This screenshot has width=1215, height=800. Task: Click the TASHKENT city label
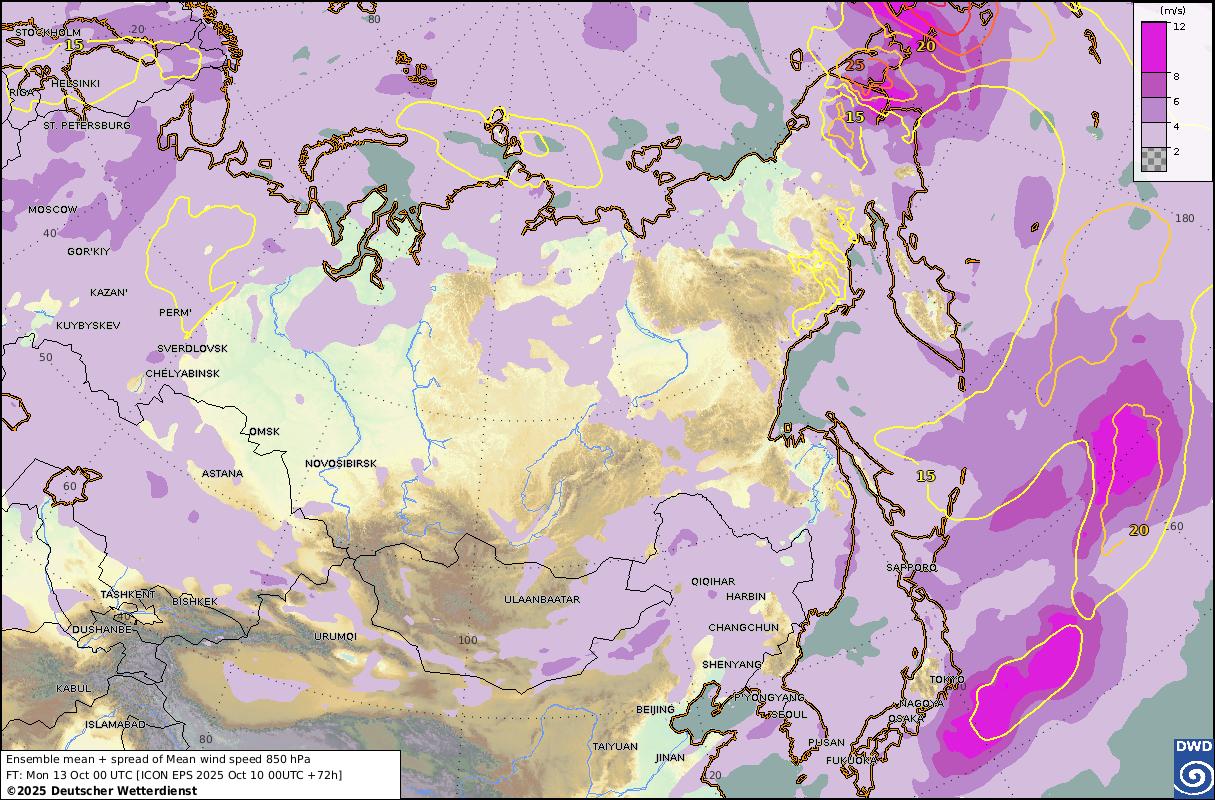(x=128, y=595)
